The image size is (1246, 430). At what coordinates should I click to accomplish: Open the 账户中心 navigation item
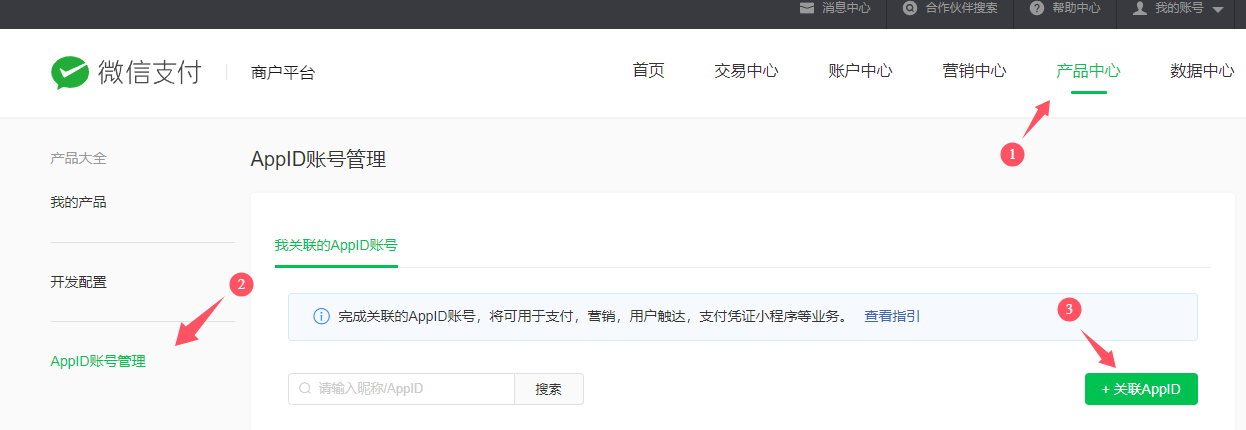pos(860,71)
